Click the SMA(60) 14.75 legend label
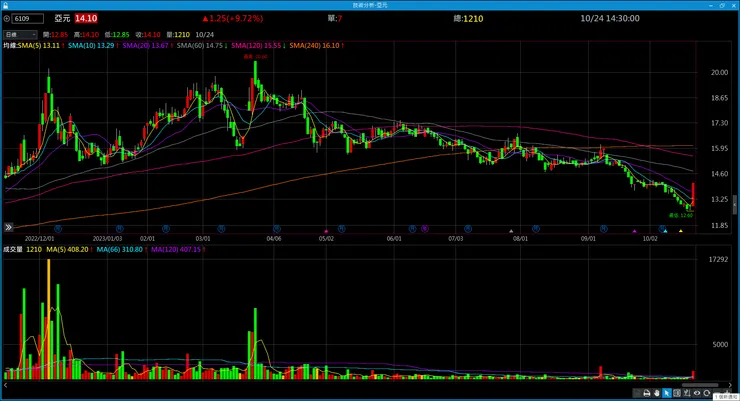Viewport: 740px width, 401px height. pyautogui.click(x=200, y=45)
